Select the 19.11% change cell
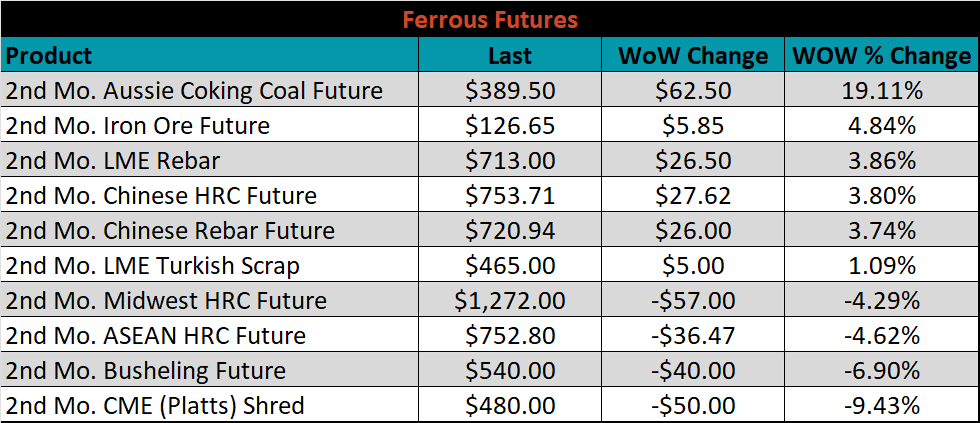The height and width of the screenshot is (423, 980). (882, 90)
